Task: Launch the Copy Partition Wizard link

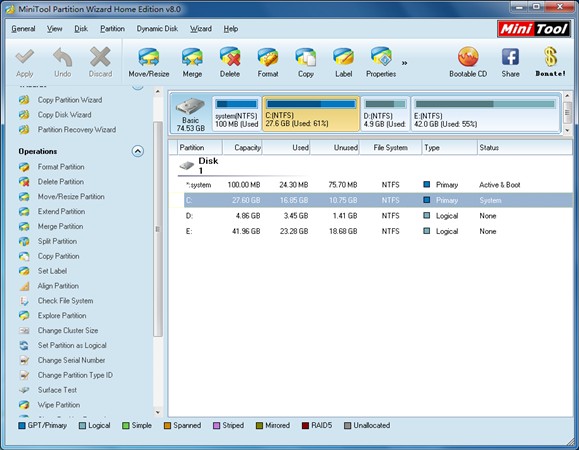Action: [x=70, y=100]
